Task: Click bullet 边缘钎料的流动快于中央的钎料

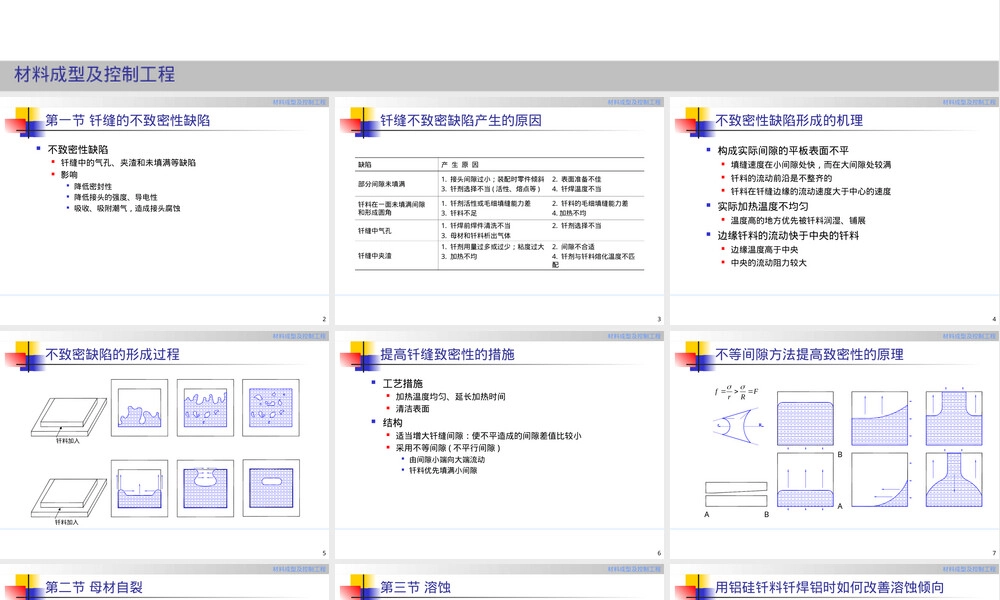Action: (x=788, y=235)
